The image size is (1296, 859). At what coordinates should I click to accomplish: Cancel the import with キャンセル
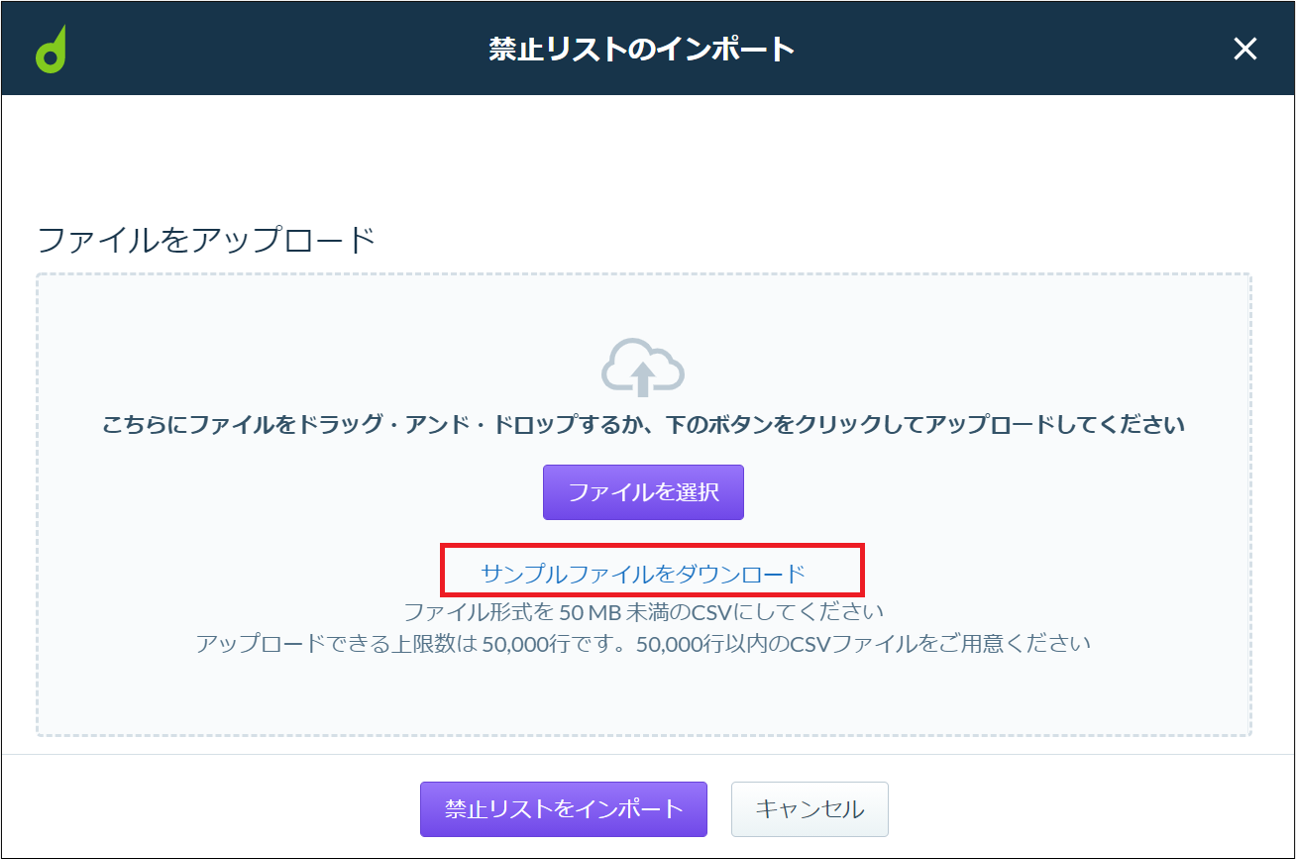point(810,809)
